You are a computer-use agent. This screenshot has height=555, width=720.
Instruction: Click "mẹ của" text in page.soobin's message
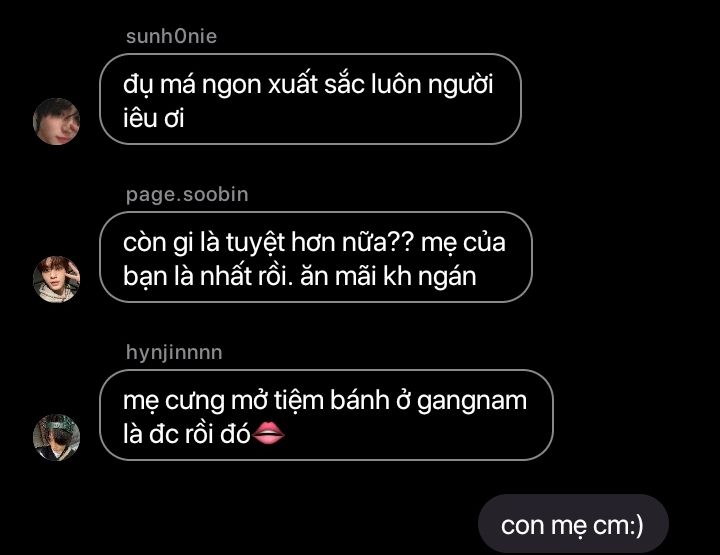coord(463,242)
